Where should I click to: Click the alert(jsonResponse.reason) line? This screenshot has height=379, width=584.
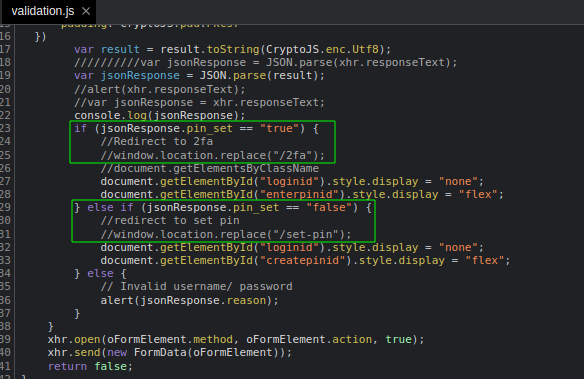tap(190, 300)
